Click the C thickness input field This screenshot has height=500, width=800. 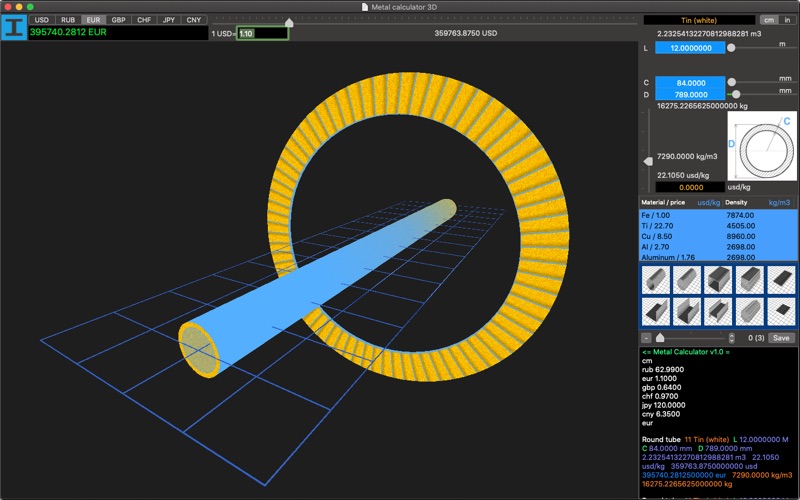pos(690,83)
